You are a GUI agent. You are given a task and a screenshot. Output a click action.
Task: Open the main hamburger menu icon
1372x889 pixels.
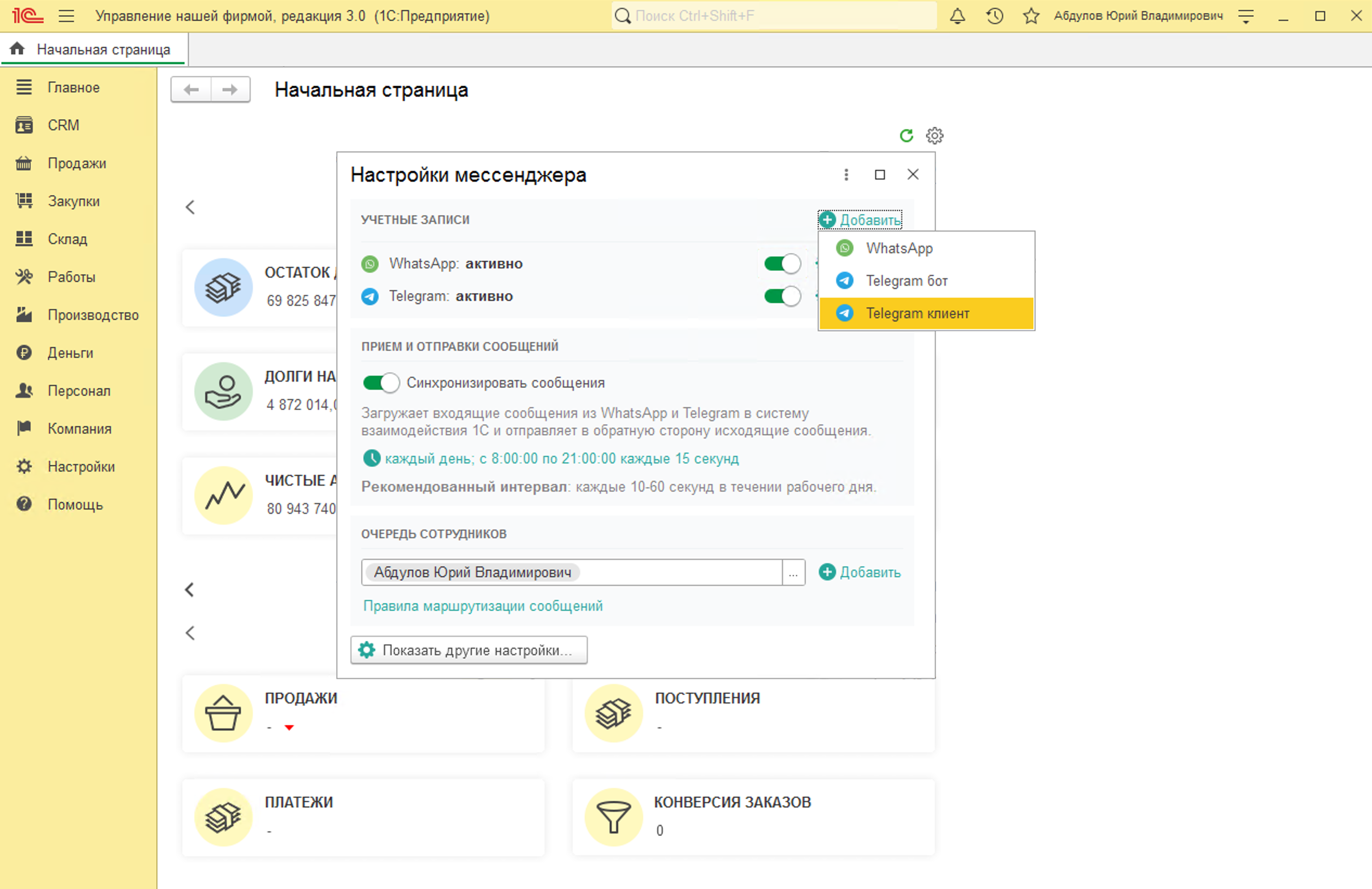click(66, 16)
